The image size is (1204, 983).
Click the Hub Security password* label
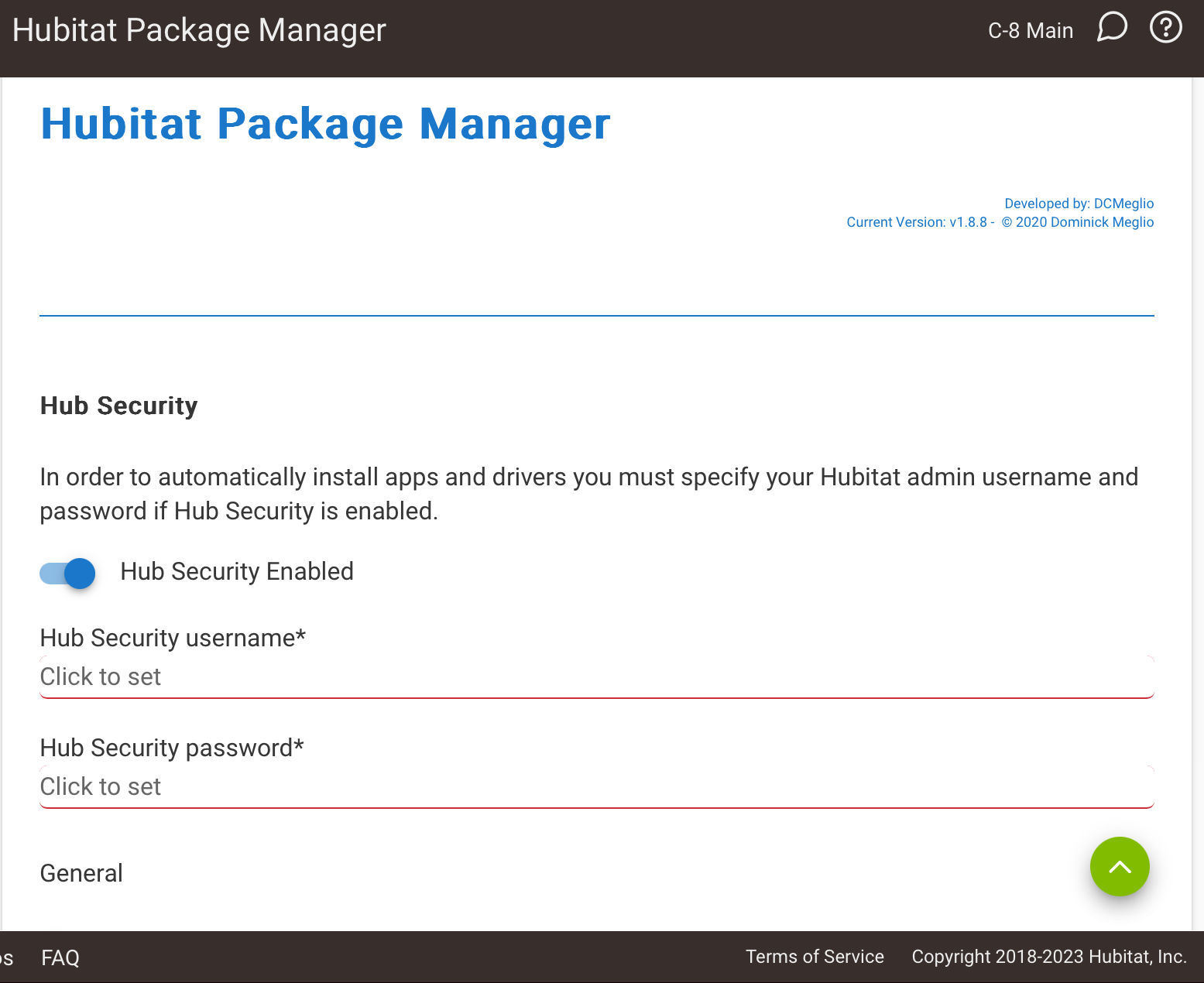coord(172,748)
